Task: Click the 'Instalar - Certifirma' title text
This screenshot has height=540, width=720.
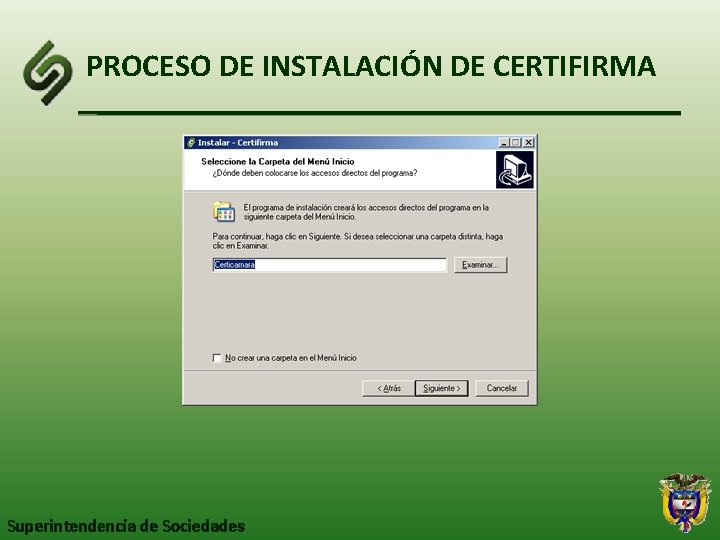Action: click(x=238, y=143)
